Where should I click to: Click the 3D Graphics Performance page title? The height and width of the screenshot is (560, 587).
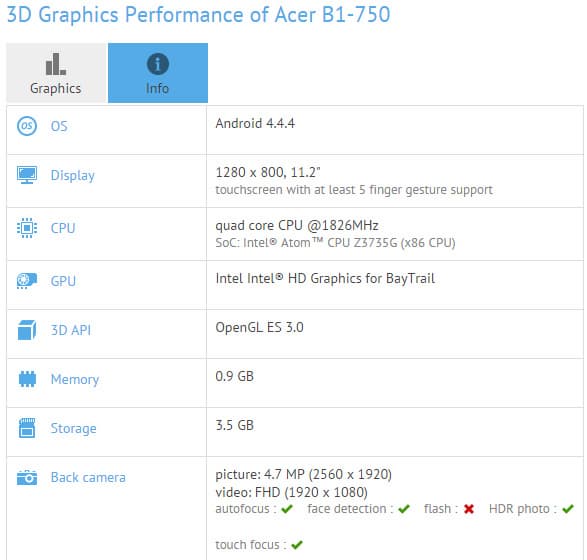[x=198, y=15]
